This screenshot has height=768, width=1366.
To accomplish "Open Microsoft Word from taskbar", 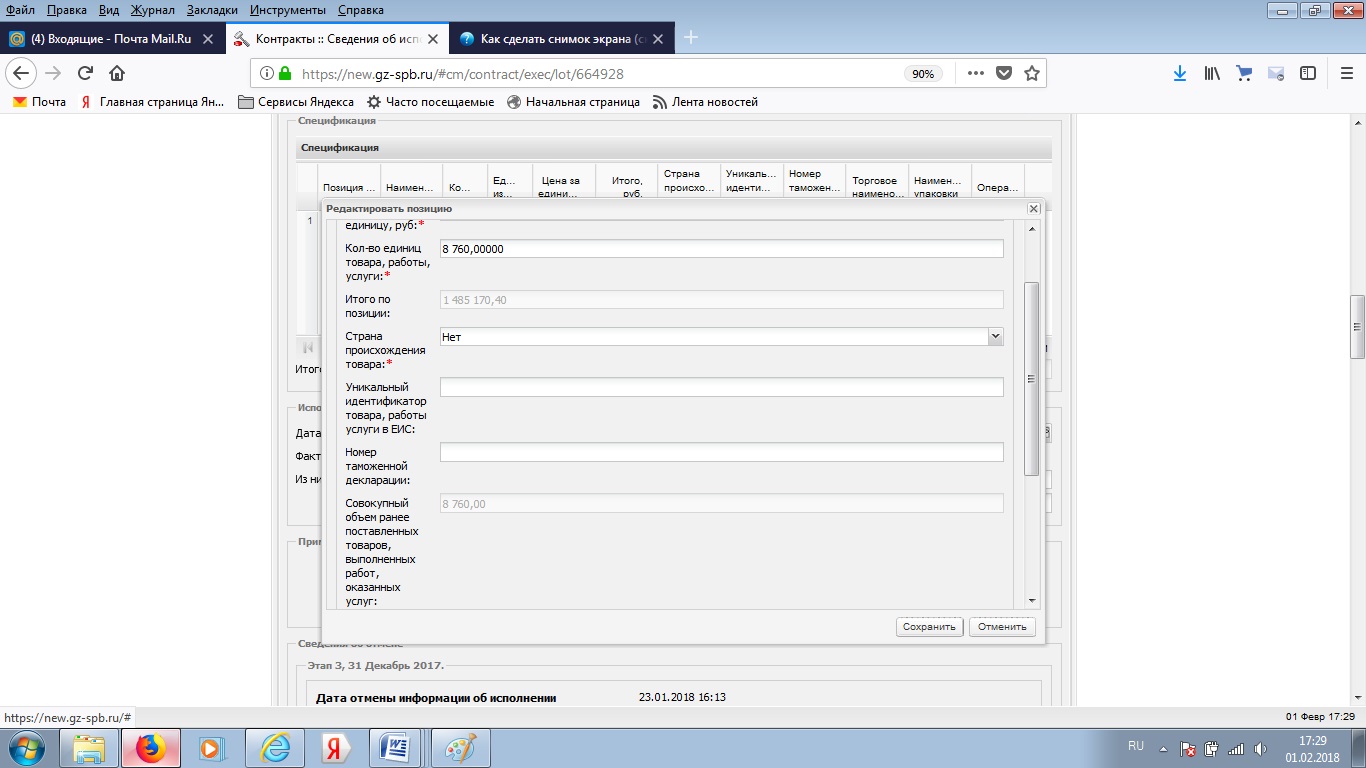I will pos(397,748).
